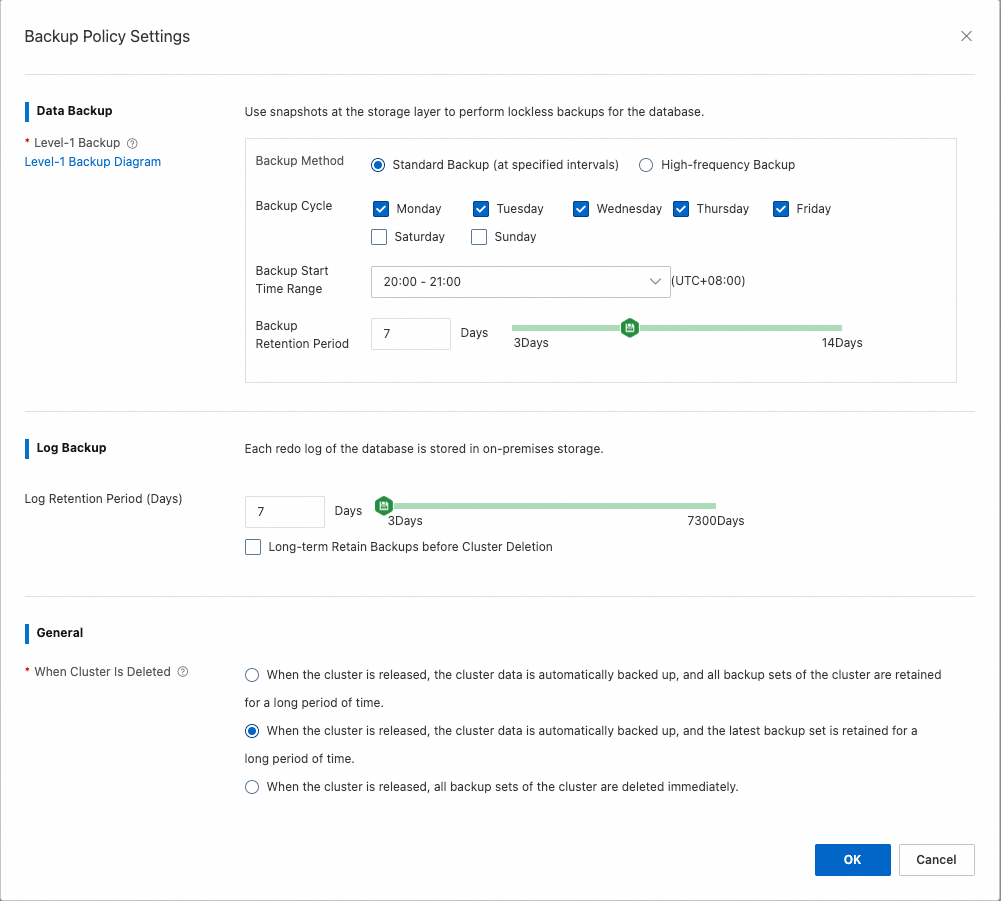
Task: Confirm settings with the OK button
Action: coord(852,859)
